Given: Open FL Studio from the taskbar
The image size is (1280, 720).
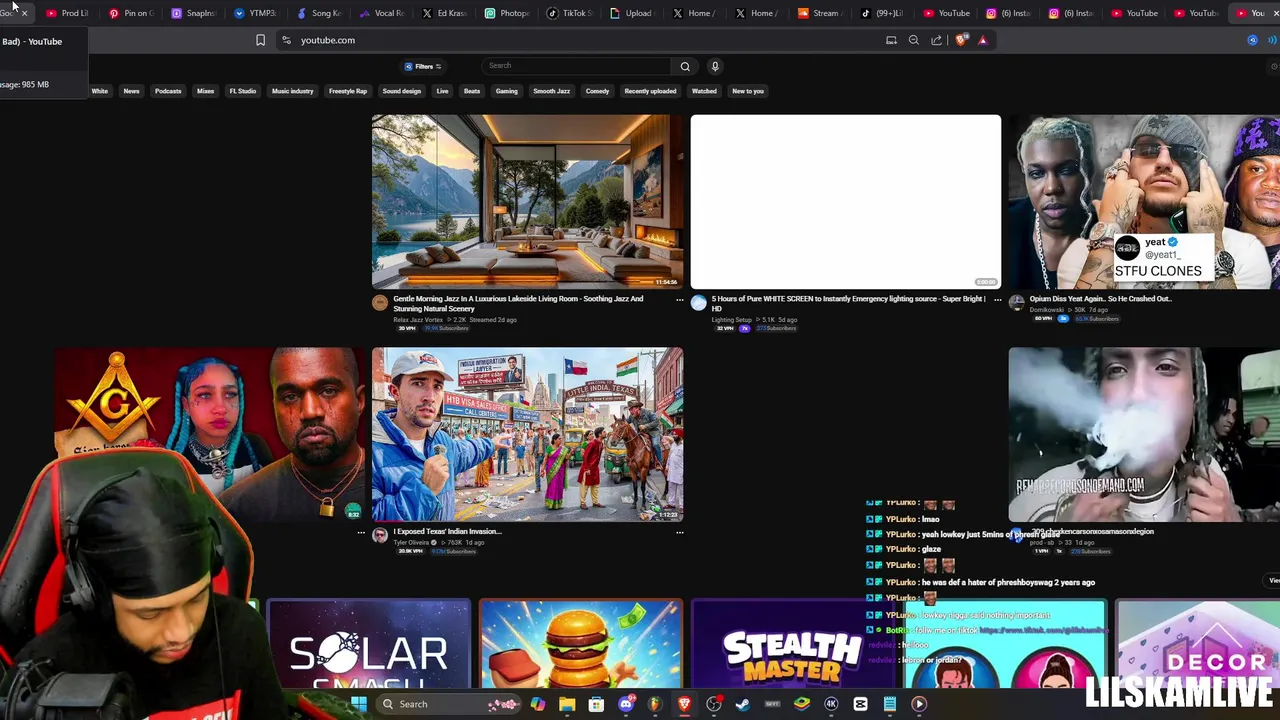Looking at the screenshot, I should tap(655, 704).
